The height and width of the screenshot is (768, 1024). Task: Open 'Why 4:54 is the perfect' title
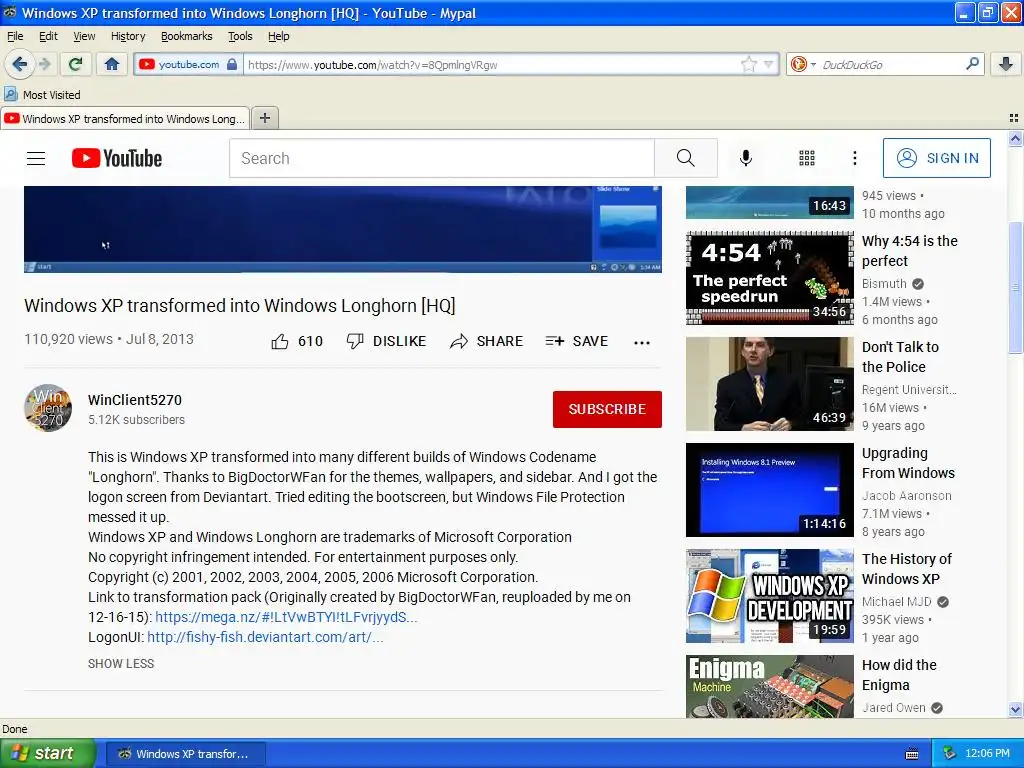point(910,251)
